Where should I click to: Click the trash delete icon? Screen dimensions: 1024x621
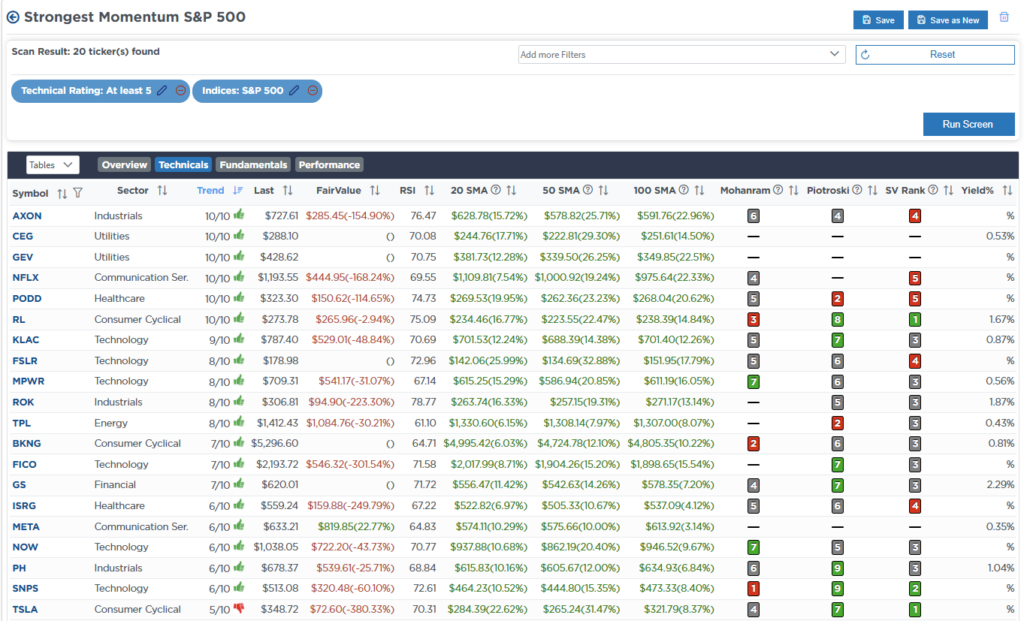[1004, 18]
